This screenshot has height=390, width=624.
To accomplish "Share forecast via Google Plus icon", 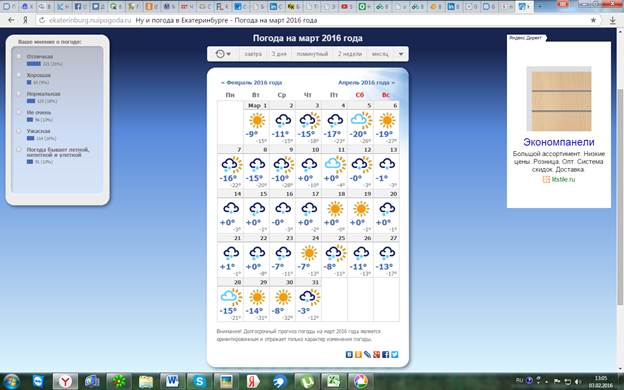I will 376,354.
